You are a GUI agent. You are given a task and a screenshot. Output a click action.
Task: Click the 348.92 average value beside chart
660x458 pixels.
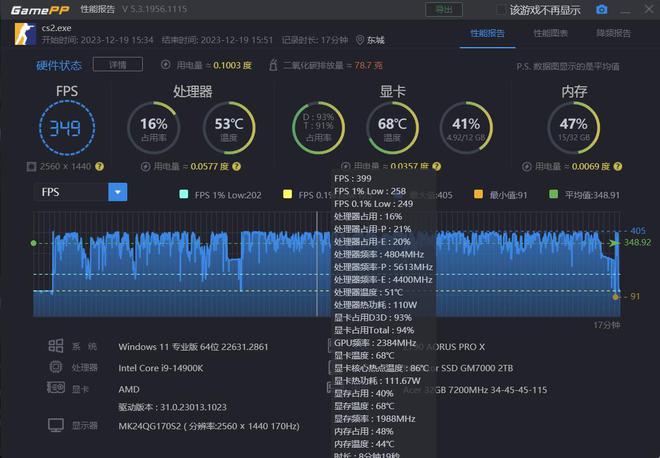(637, 242)
